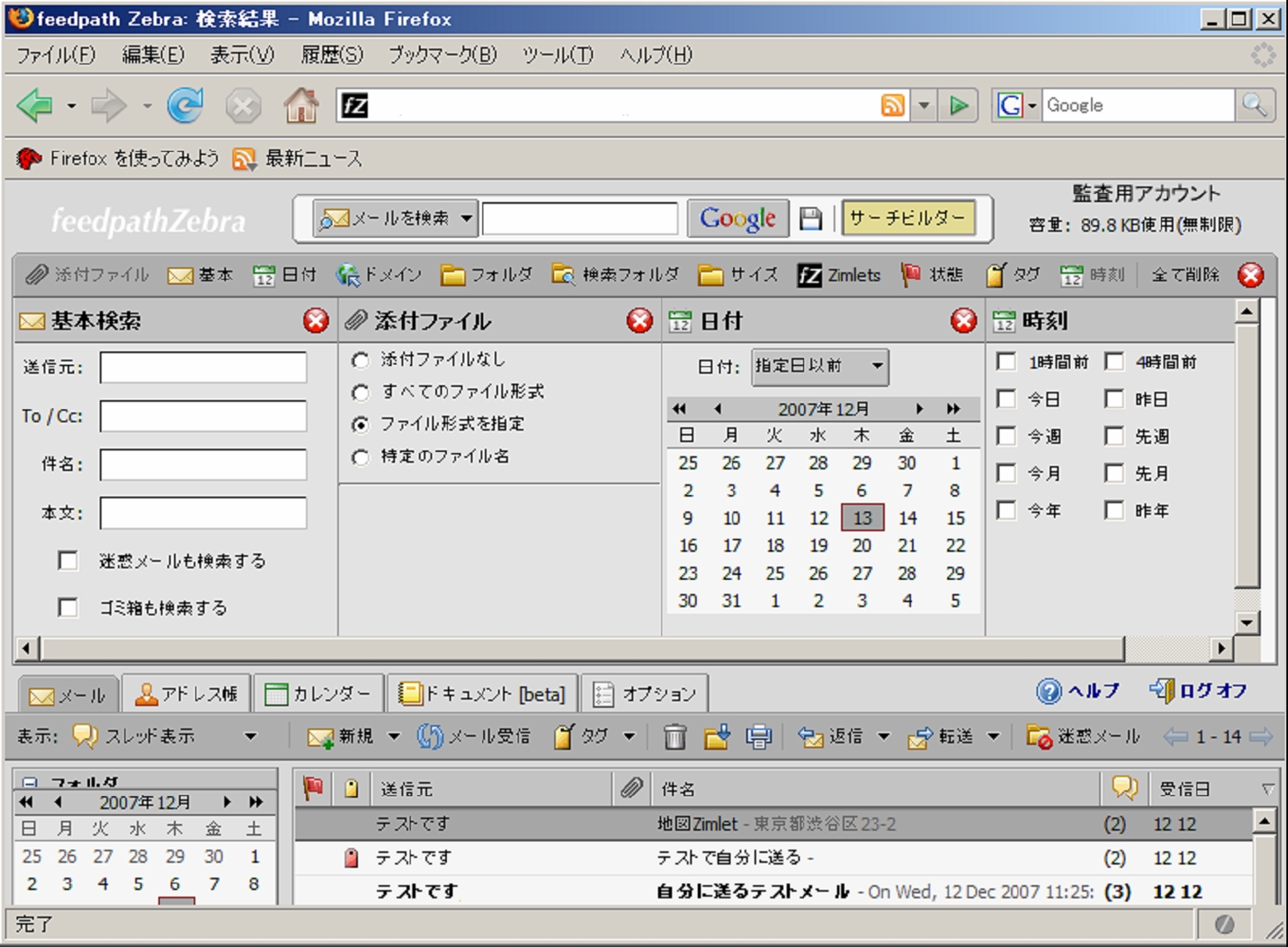Click the サーチビルダー button
Image resolution: width=1288 pixels, height=947 pixels.
coord(907,219)
